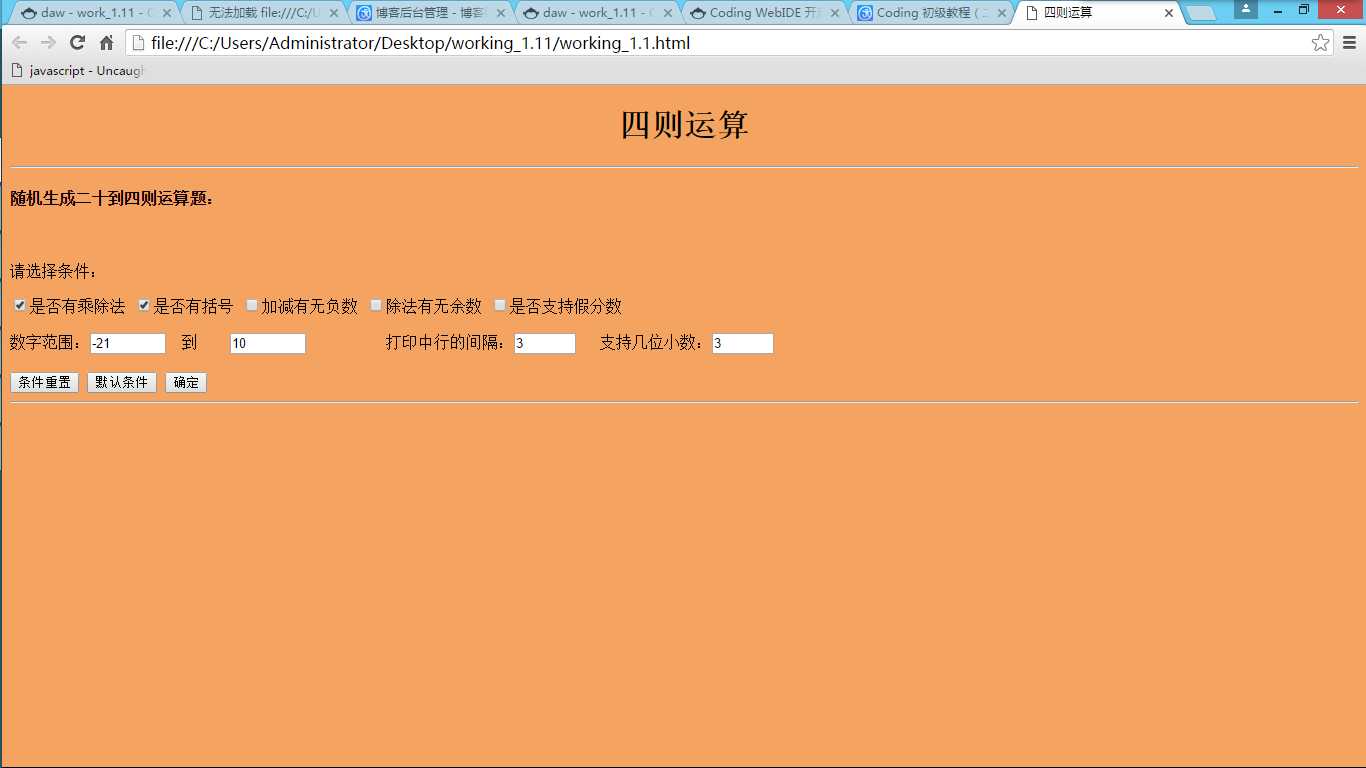Click the 确定 button
This screenshot has height=768, width=1366.
point(186,382)
